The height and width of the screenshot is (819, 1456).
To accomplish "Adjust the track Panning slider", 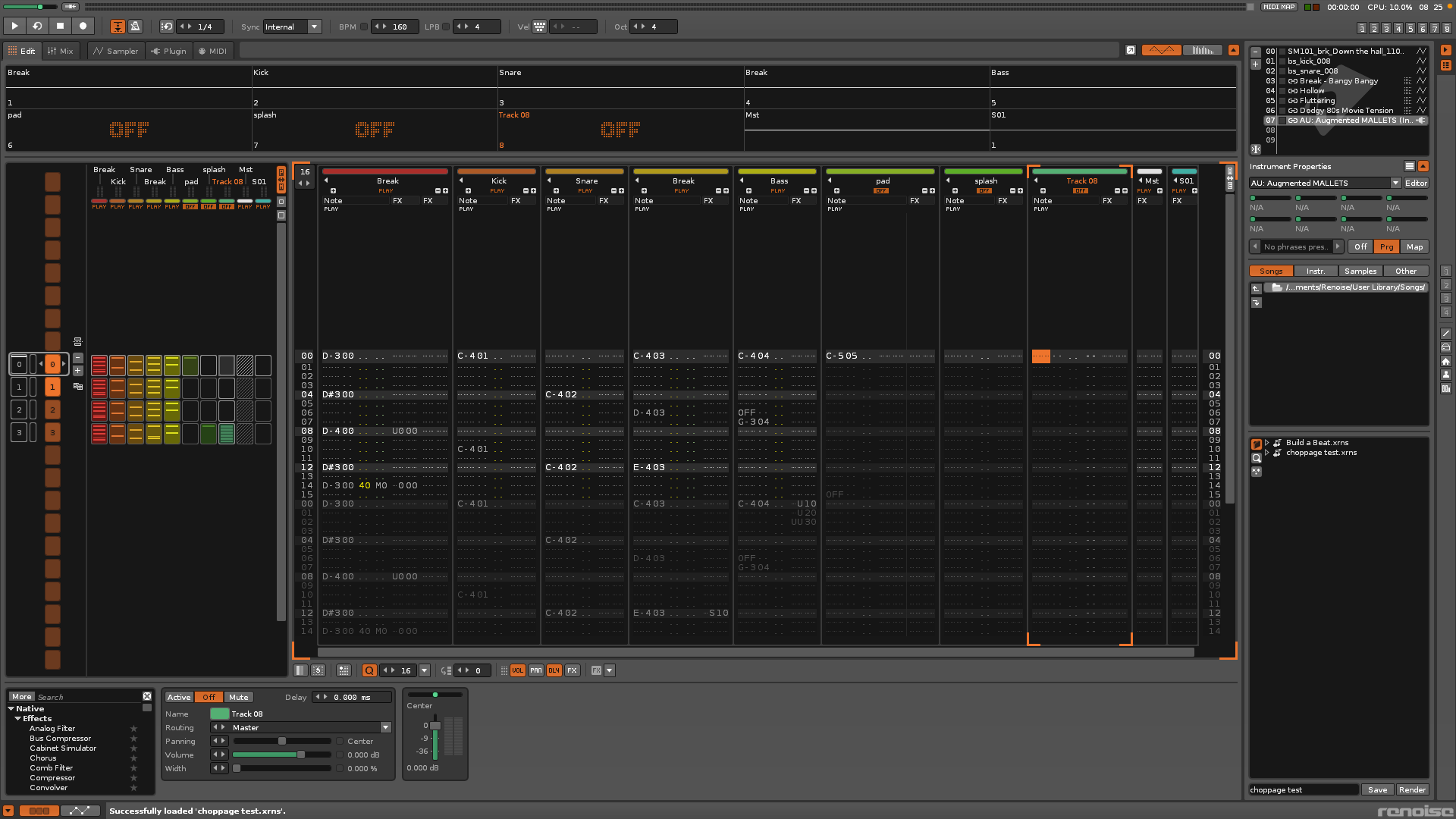I will coord(282,741).
